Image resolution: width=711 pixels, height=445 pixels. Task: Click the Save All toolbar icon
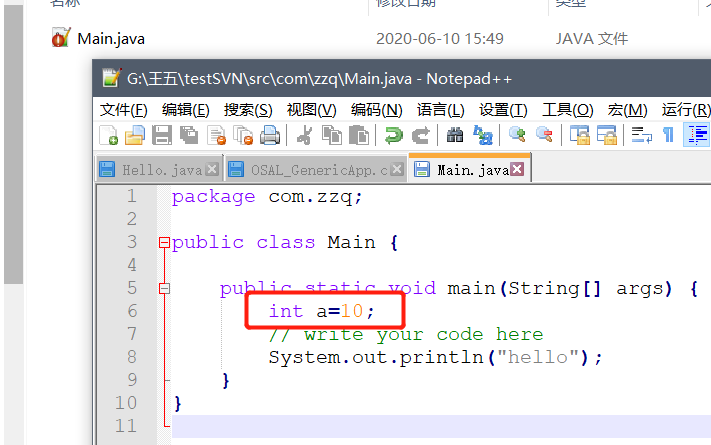click(x=189, y=135)
